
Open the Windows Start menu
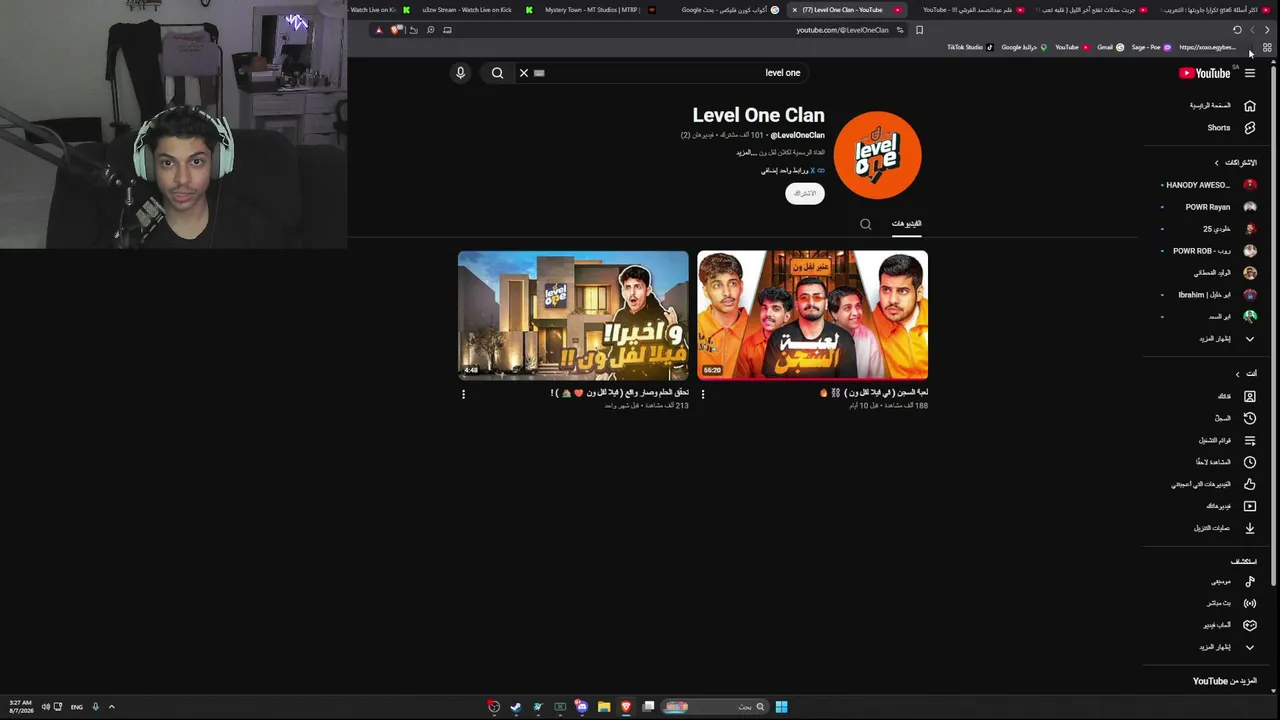(x=781, y=707)
